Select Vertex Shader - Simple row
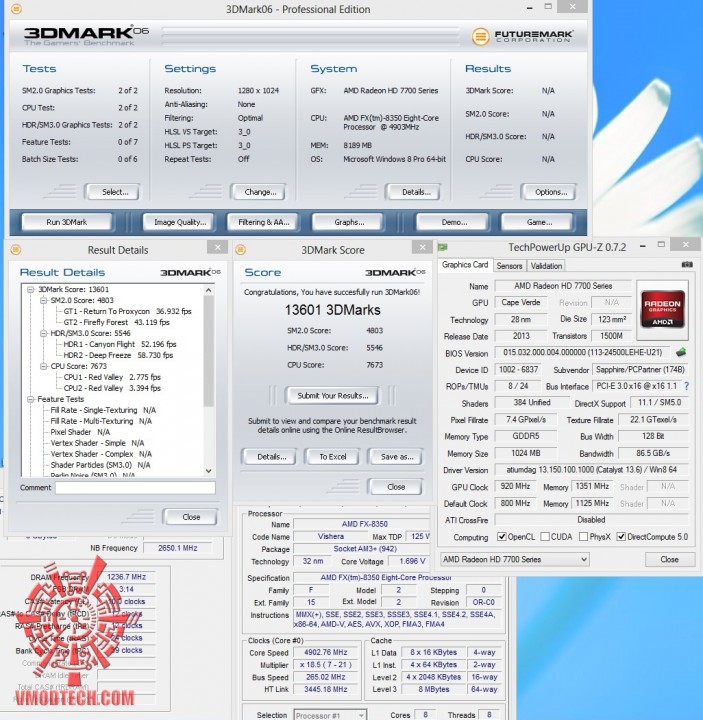The width and height of the screenshot is (703, 720). click(x=97, y=443)
